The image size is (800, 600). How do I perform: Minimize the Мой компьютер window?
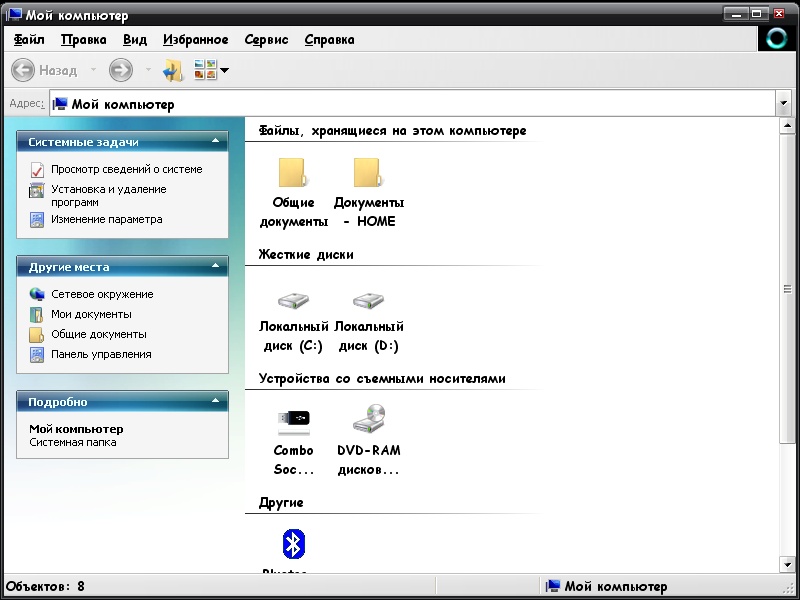(x=736, y=13)
